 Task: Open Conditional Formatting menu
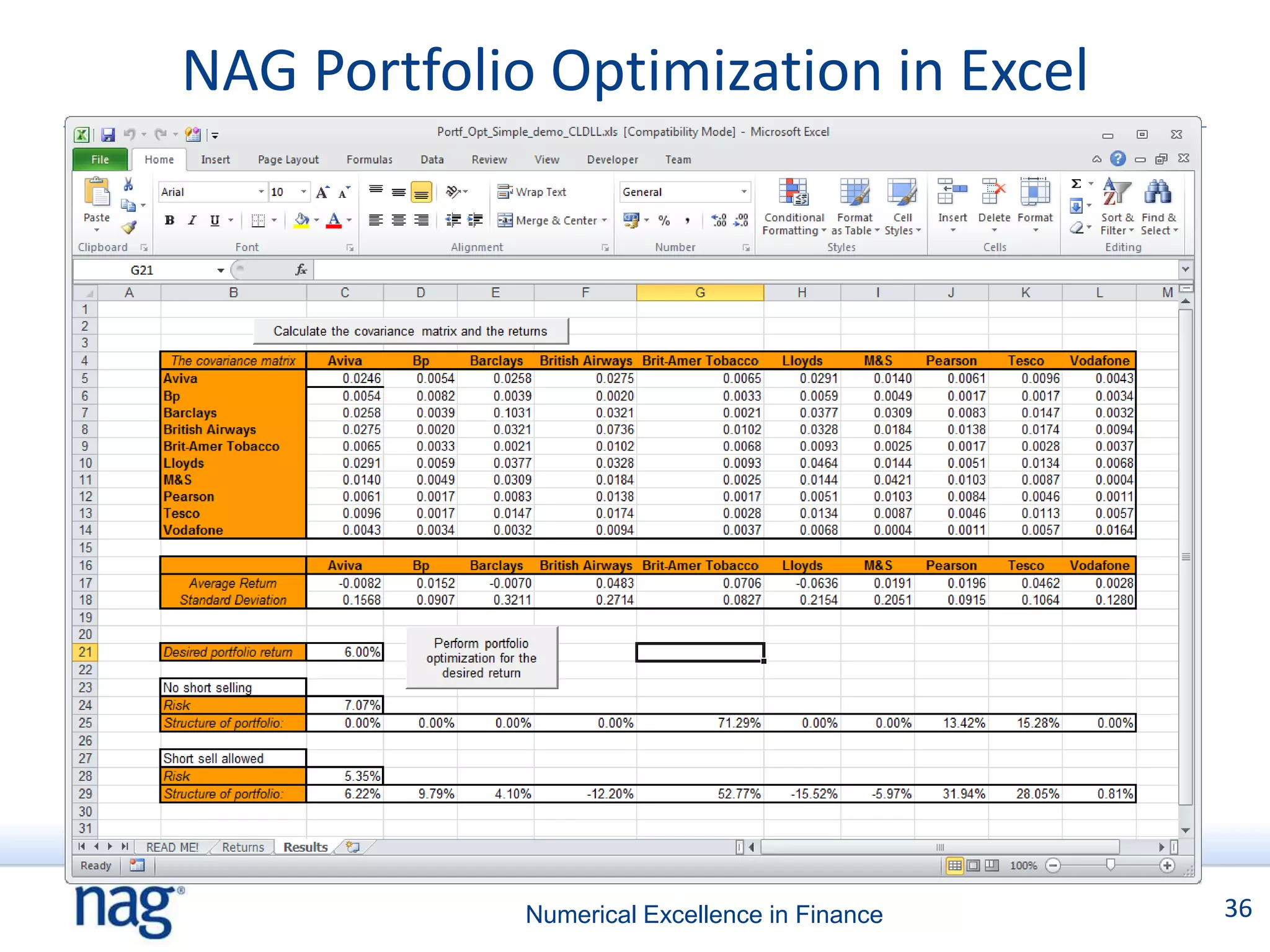(x=794, y=206)
